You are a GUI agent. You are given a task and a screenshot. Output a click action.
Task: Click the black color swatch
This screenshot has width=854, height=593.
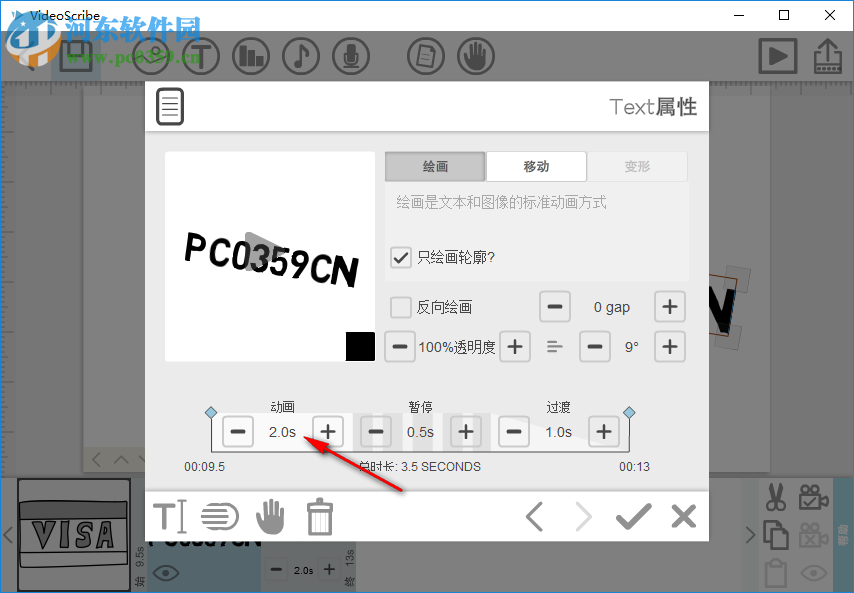click(x=360, y=346)
